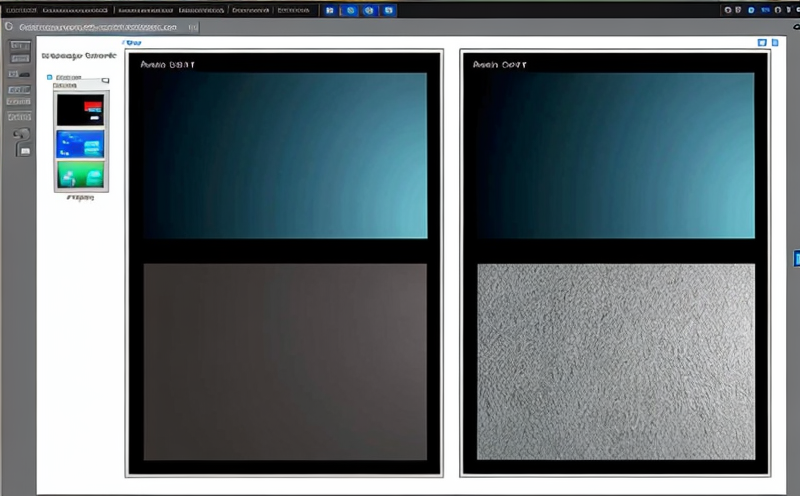Click the third blue toolbar icon showing a globe

click(x=369, y=10)
